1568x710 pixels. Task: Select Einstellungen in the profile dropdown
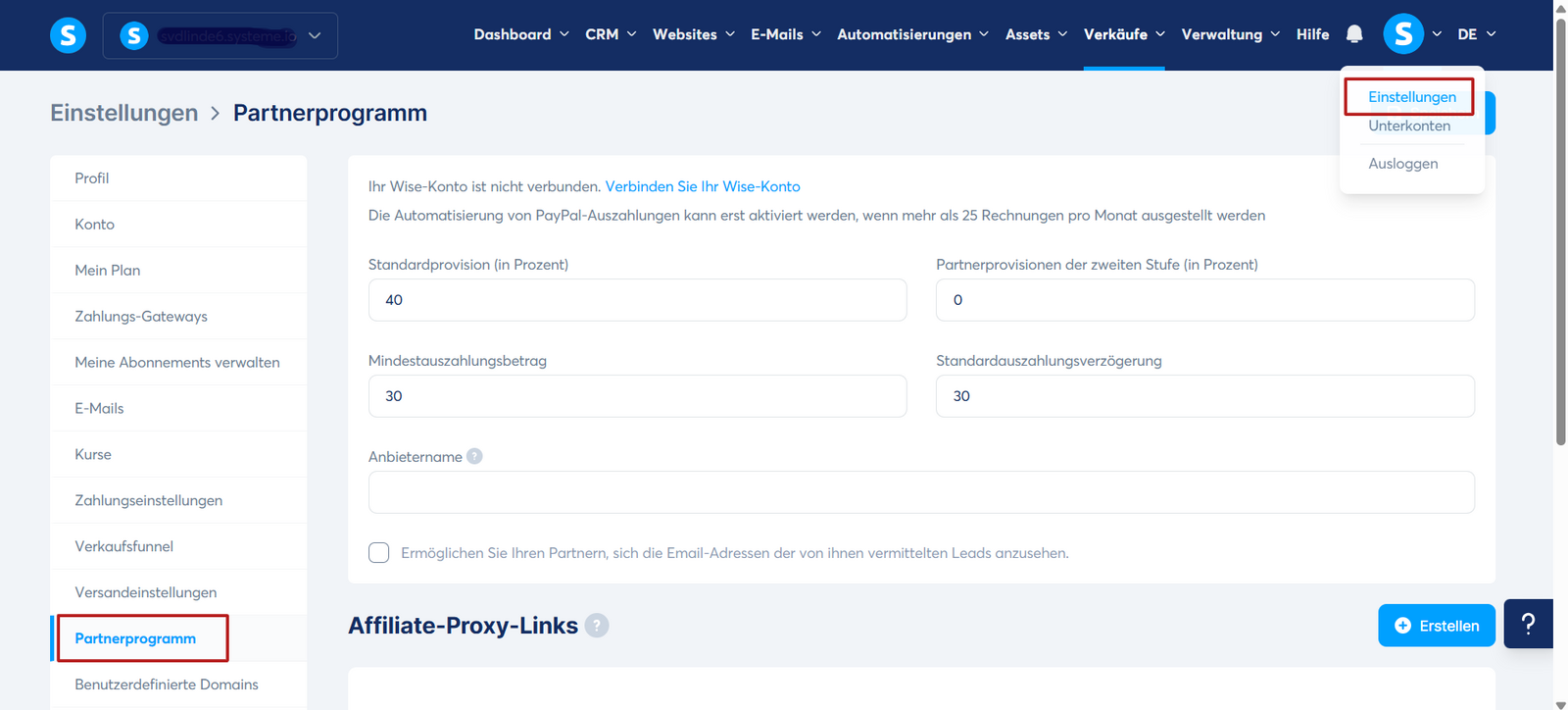pyautogui.click(x=1411, y=97)
